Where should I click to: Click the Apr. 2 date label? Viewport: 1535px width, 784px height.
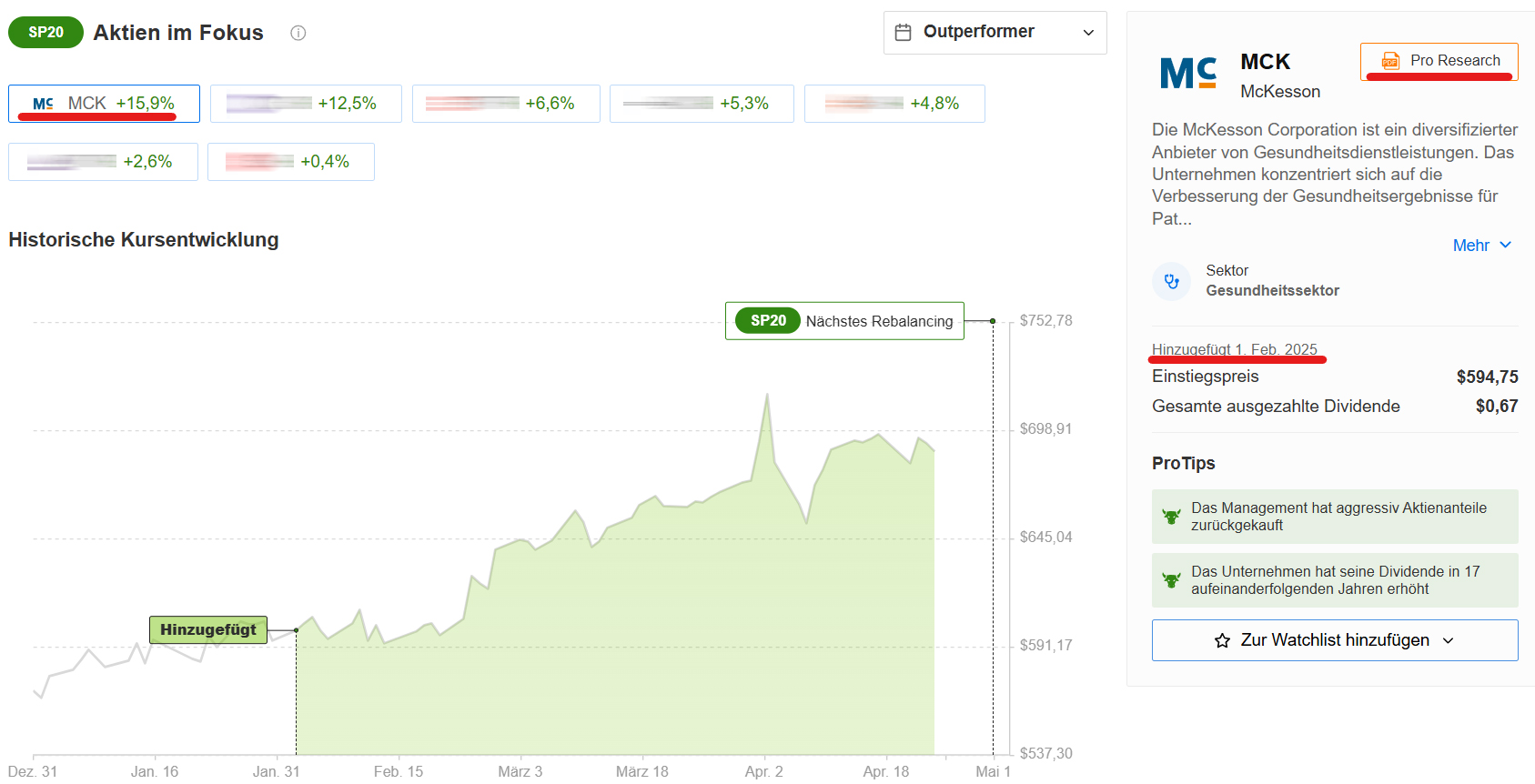tap(763, 771)
